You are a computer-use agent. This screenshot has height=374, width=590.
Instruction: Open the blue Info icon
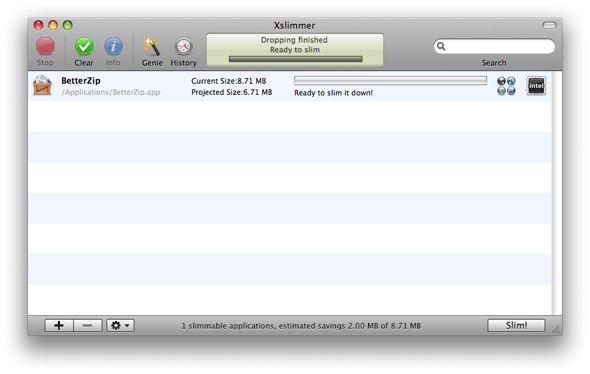(113, 47)
